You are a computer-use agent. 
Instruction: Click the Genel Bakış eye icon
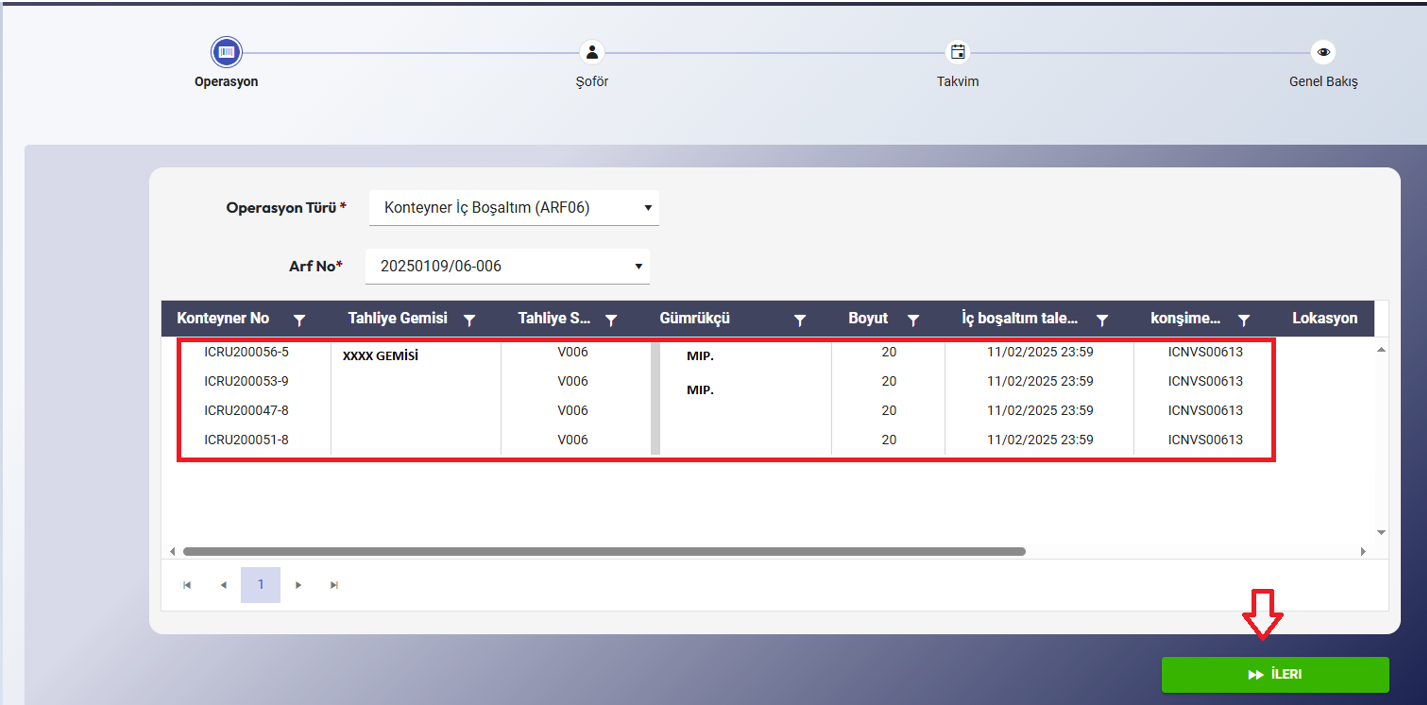tap(1323, 52)
